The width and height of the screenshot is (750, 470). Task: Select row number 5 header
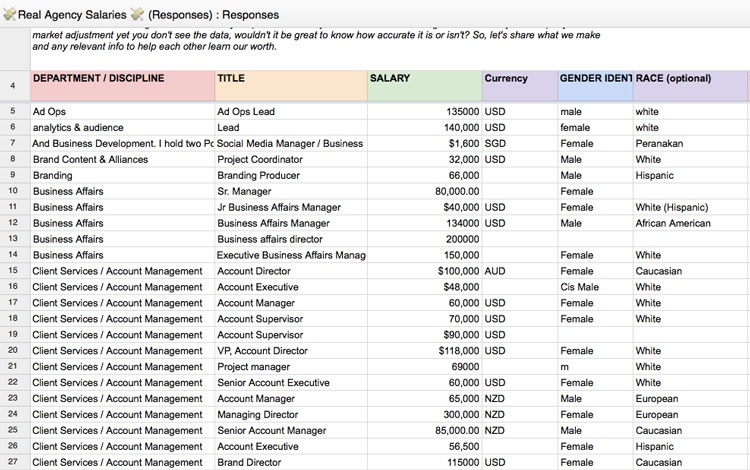pos(14,111)
